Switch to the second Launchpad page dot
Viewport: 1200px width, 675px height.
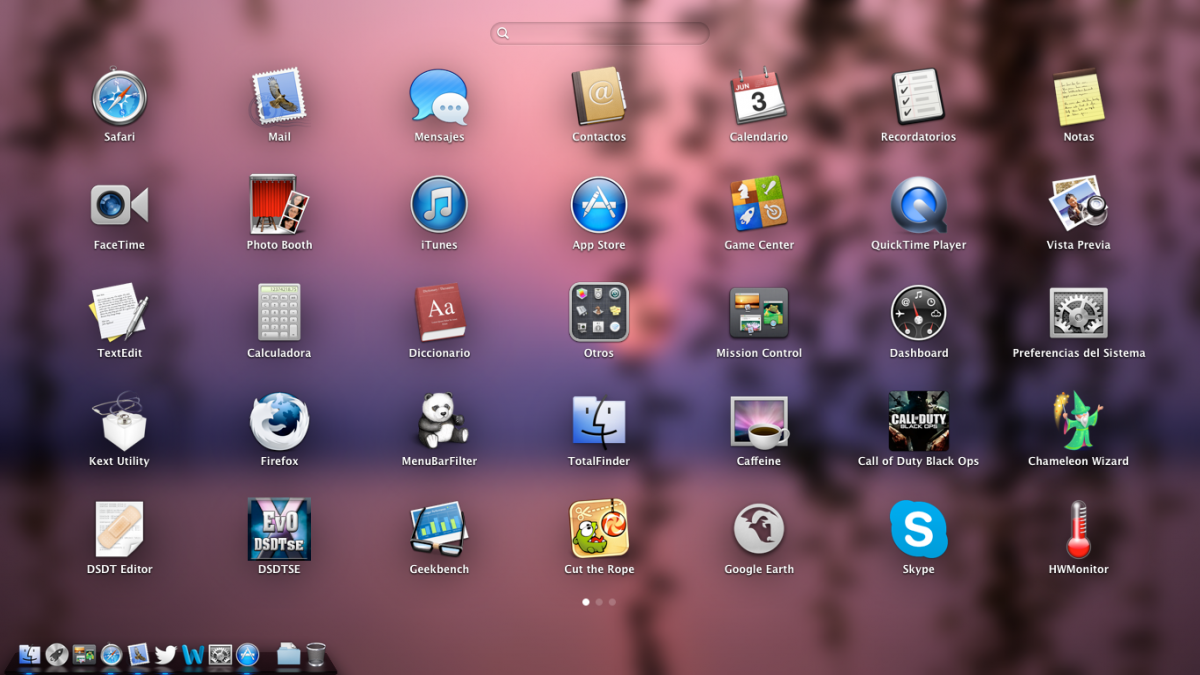[x=599, y=602]
